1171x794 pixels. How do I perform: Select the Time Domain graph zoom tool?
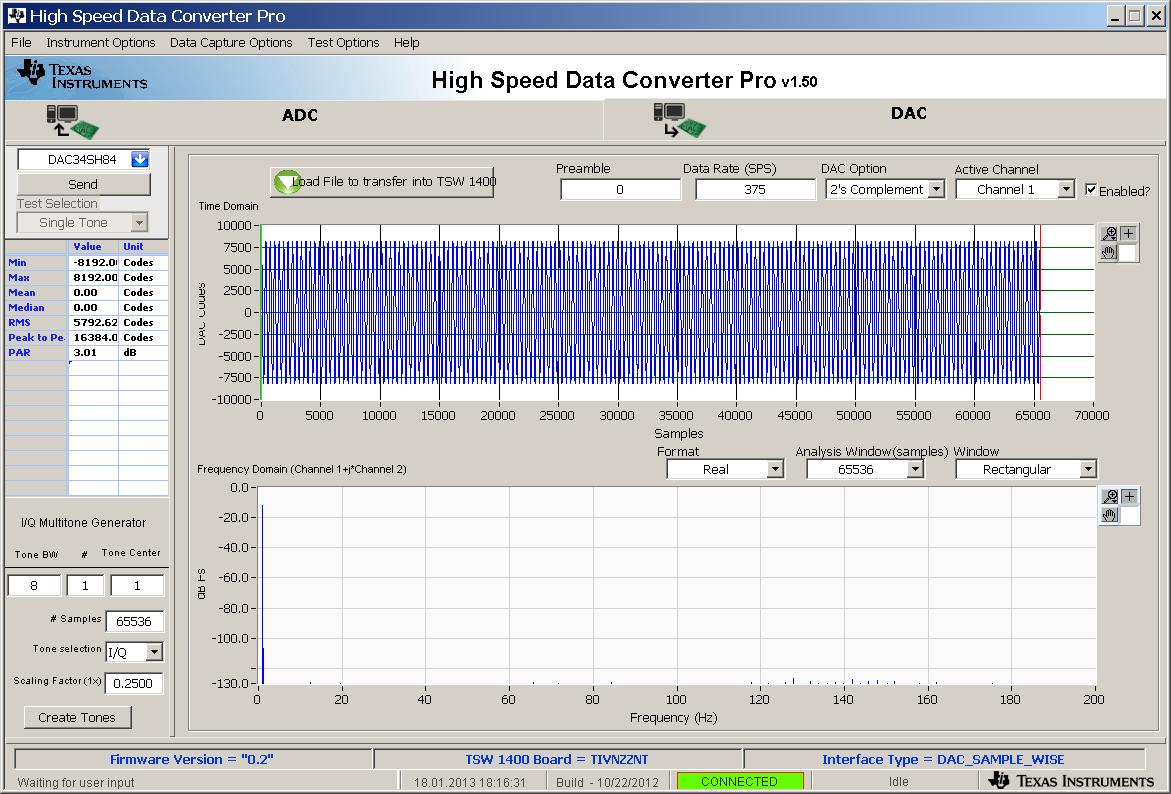1109,234
